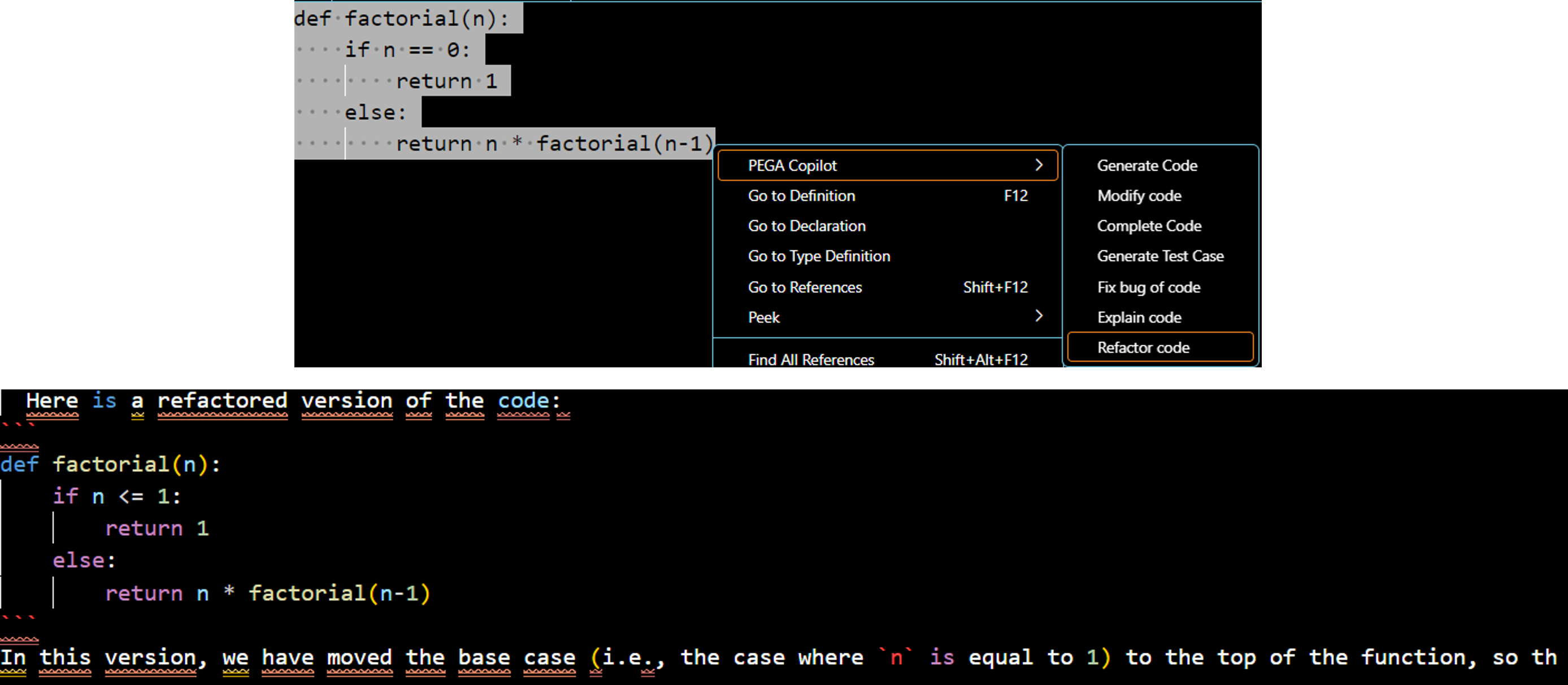The width and height of the screenshot is (1568, 685).
Task: Click the selected 'def factorial(n):' line
Action: [x=401, y=19]
